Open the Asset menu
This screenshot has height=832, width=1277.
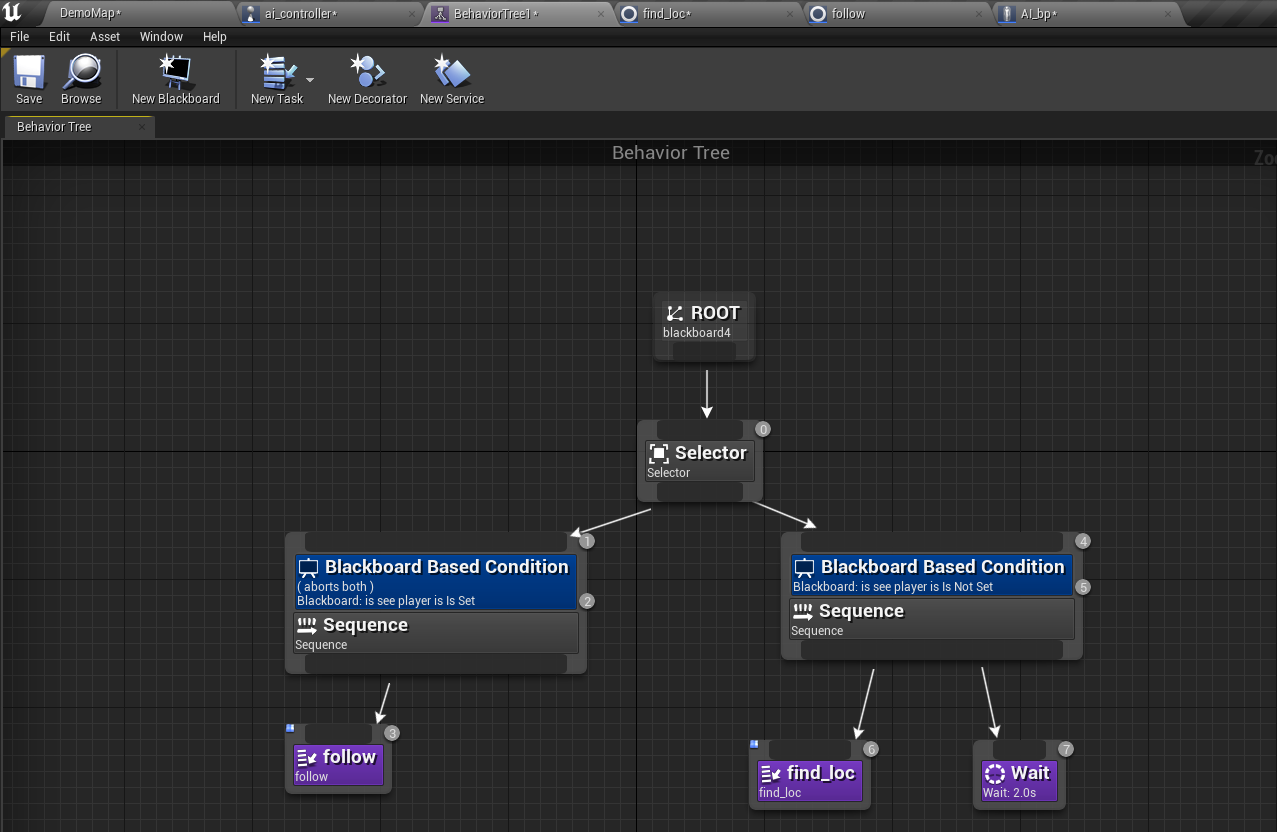click(x=104, y=36)
